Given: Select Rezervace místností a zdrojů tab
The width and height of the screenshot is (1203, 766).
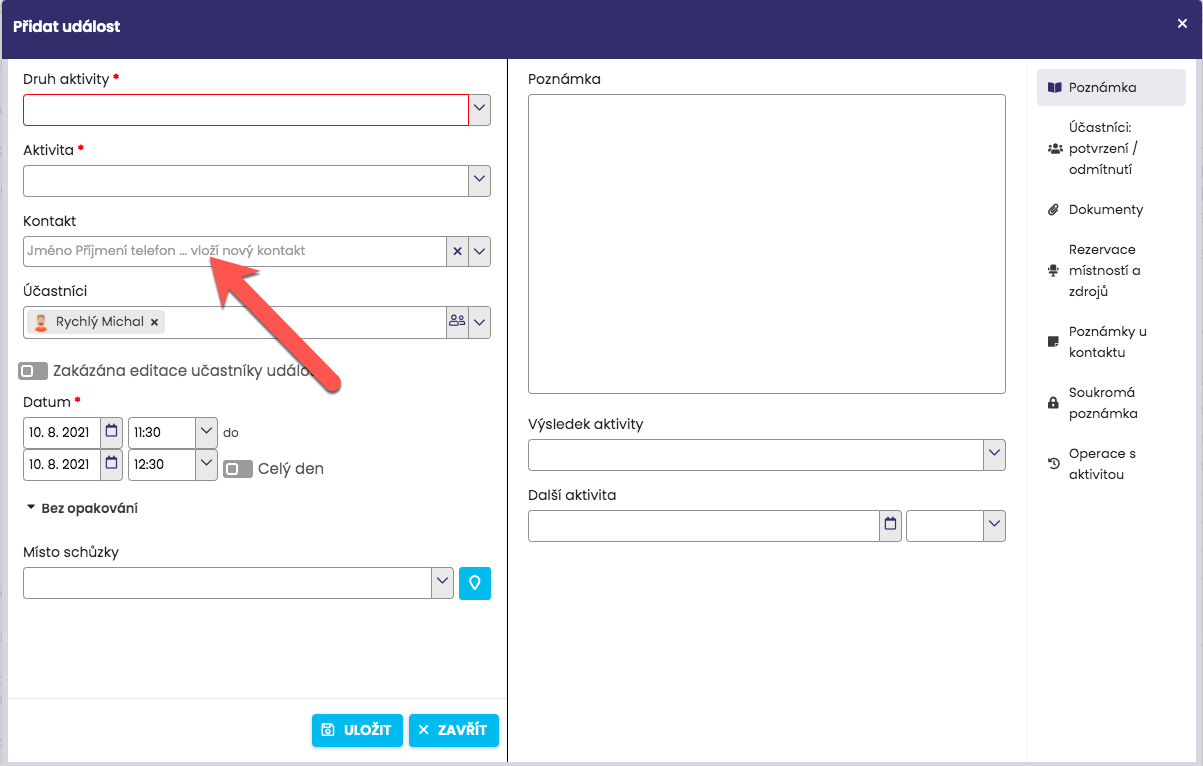Looking at the screenshot, I should tap(1103, 270).
